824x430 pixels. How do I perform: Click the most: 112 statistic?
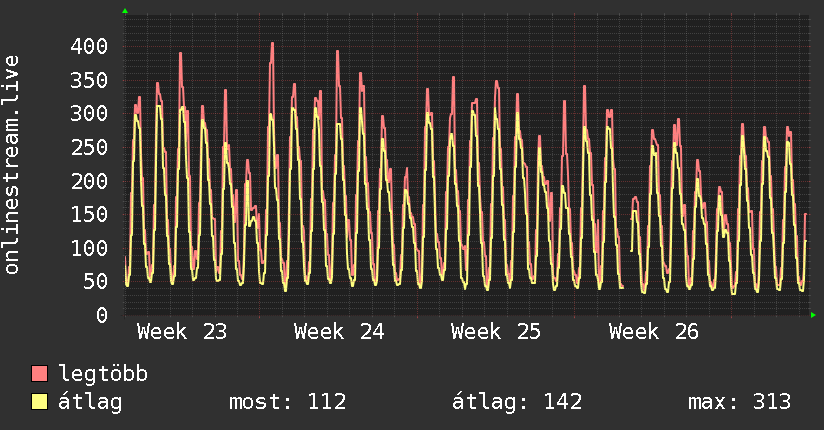[x=288, y=402]
